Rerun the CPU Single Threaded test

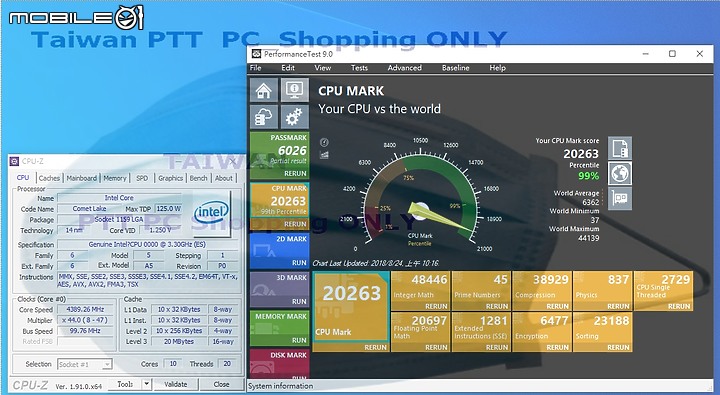679,306
